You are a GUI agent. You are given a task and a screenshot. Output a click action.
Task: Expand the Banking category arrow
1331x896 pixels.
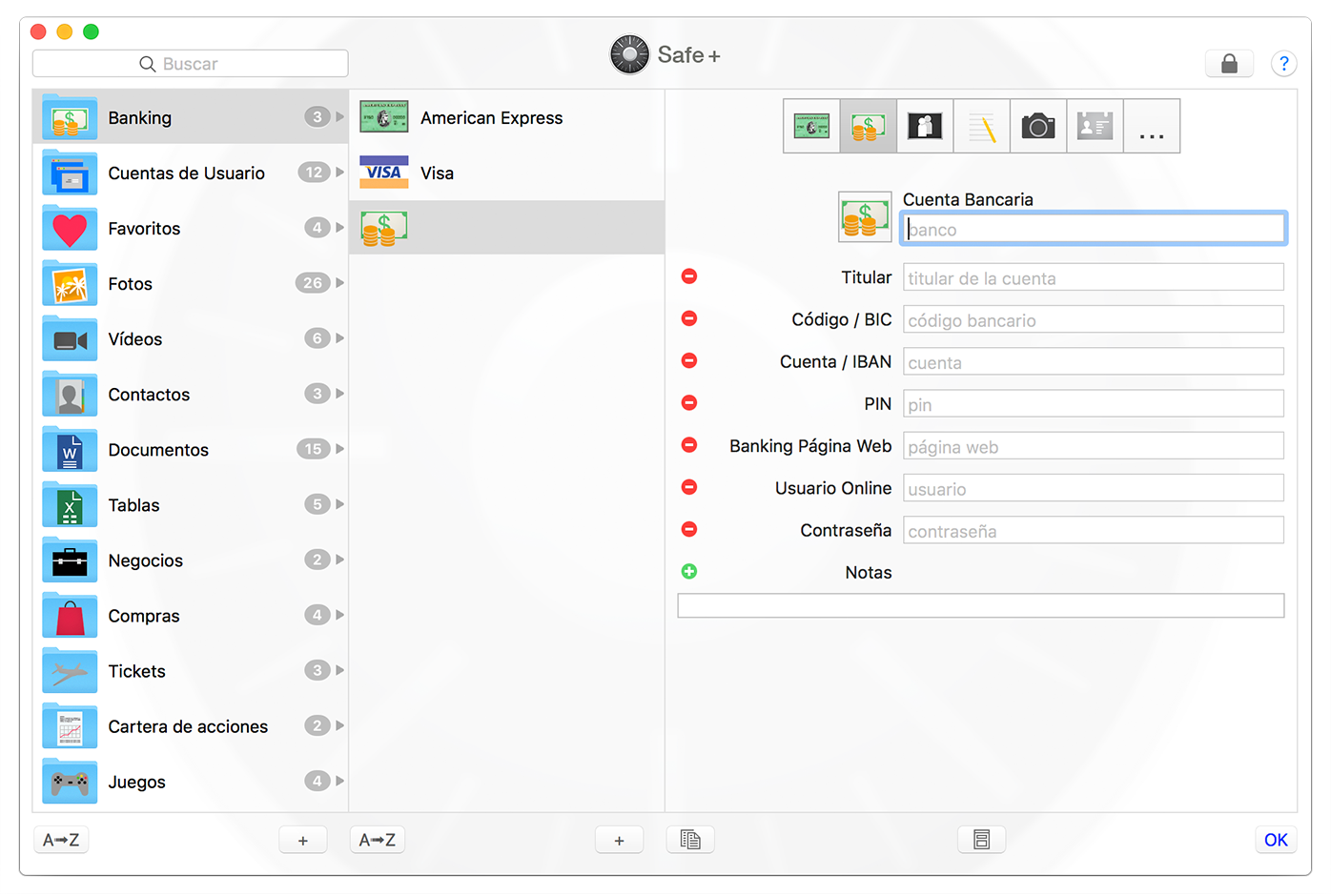[x=339, y=117]
